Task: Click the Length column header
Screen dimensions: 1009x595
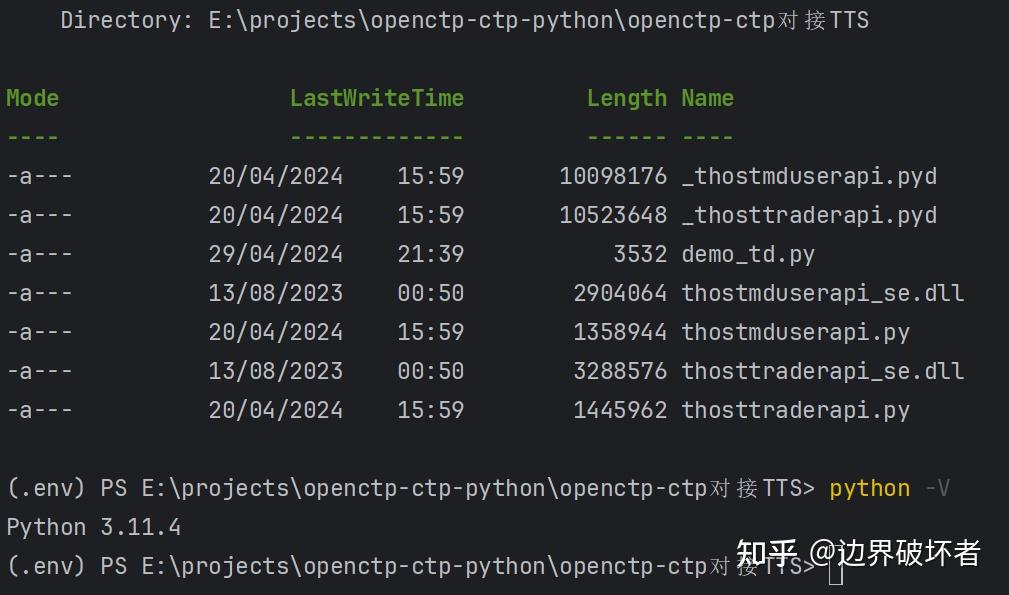Action: pyautogui.click(x=627, y=97)
